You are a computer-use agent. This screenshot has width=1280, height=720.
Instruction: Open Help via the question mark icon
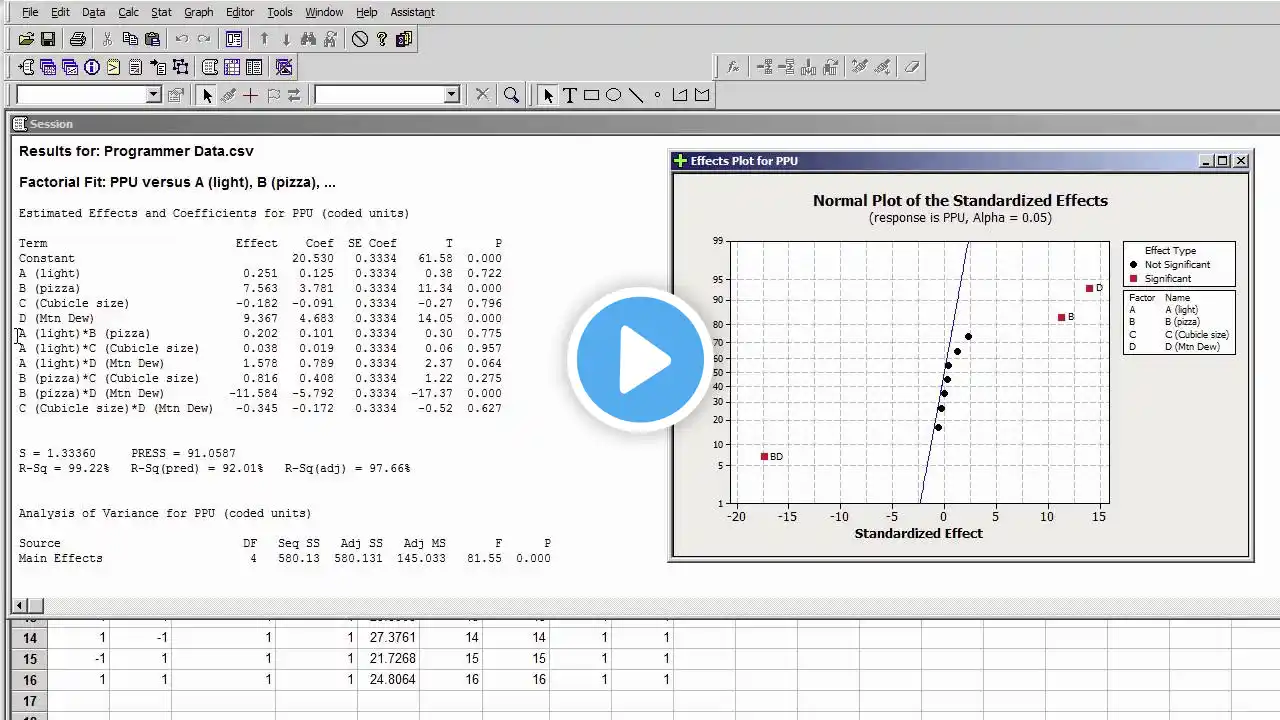pos(382,39)
